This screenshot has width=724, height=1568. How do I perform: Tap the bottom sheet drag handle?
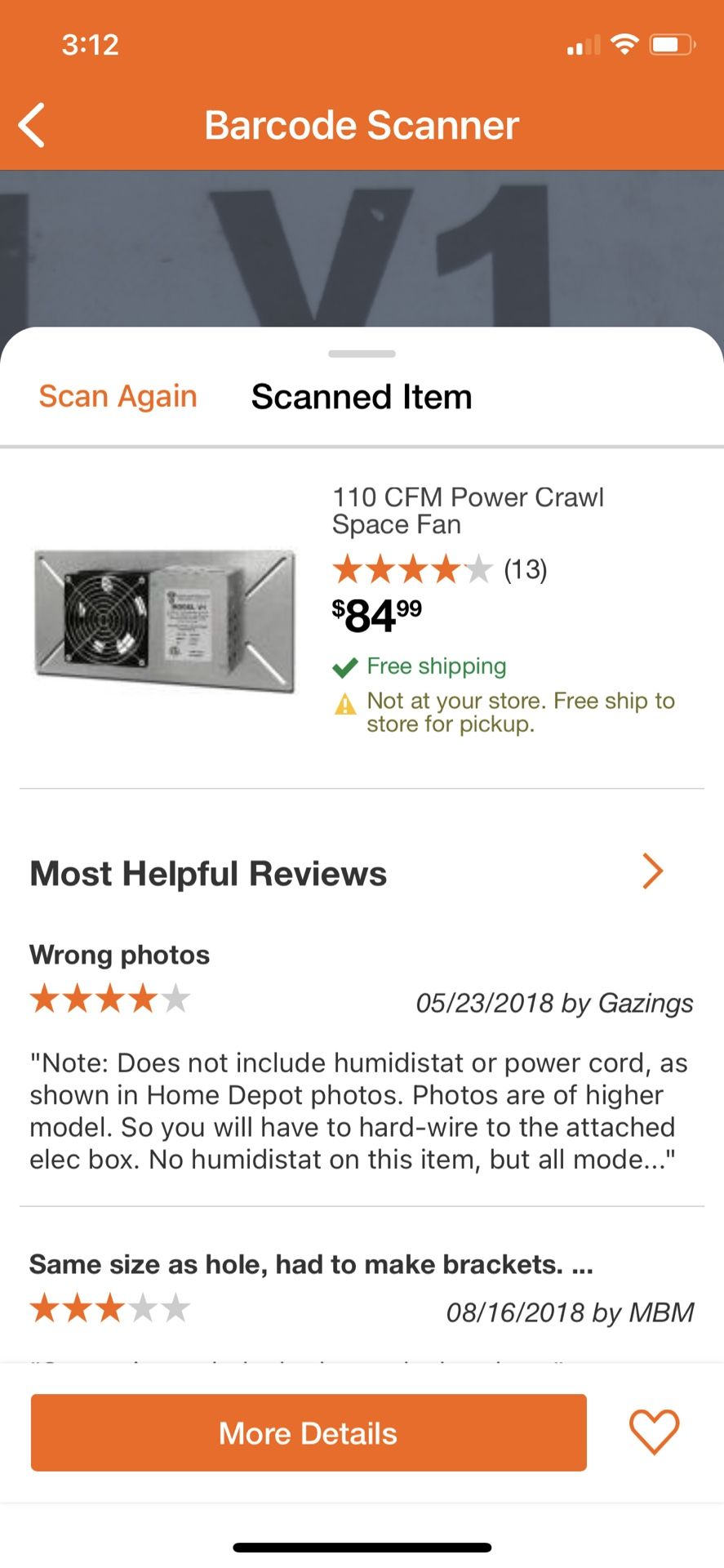[x=362, y=354]
